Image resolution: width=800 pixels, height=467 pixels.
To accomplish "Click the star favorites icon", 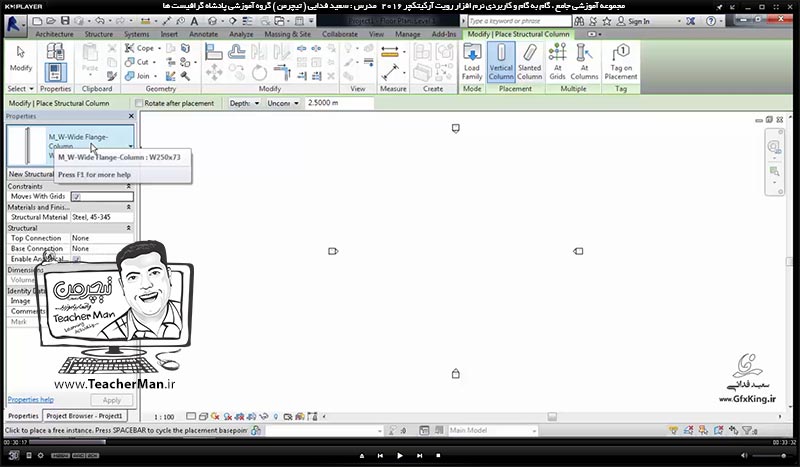I will 607,21.
